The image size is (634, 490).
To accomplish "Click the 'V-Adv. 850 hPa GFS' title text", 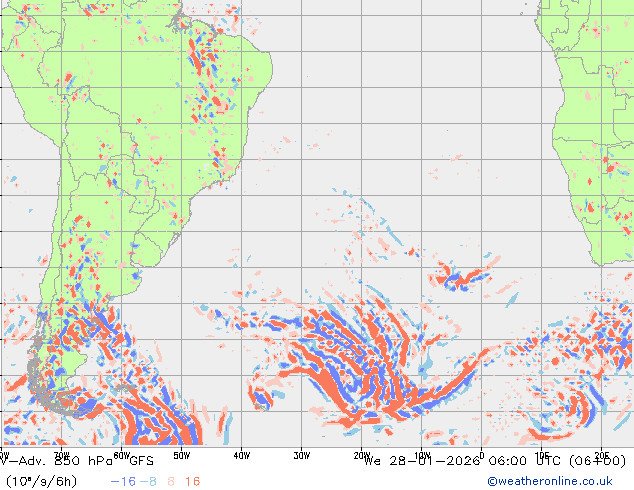I will (x=77, y=461).
